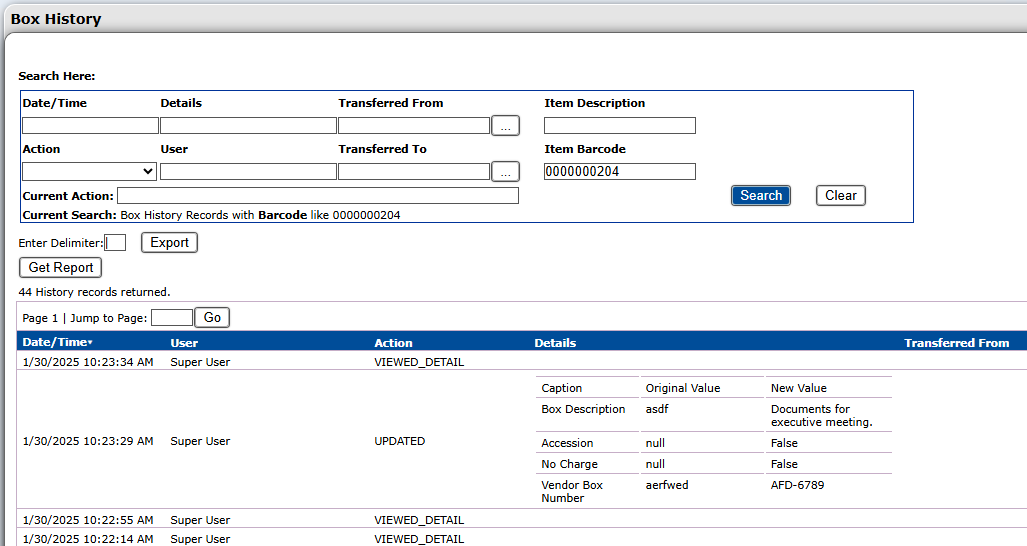
Task: Select the Item Description field
Action: (619, 126)
